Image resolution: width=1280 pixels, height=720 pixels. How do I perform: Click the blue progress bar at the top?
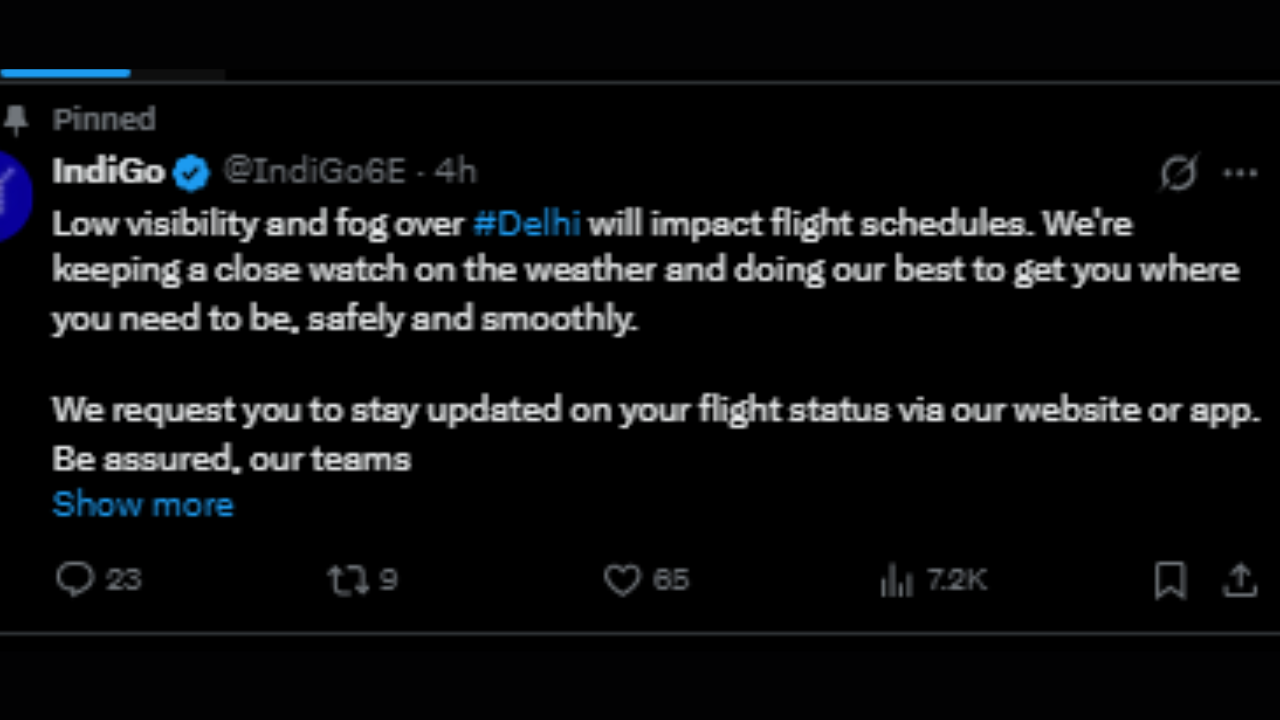[x=65, y=72]
